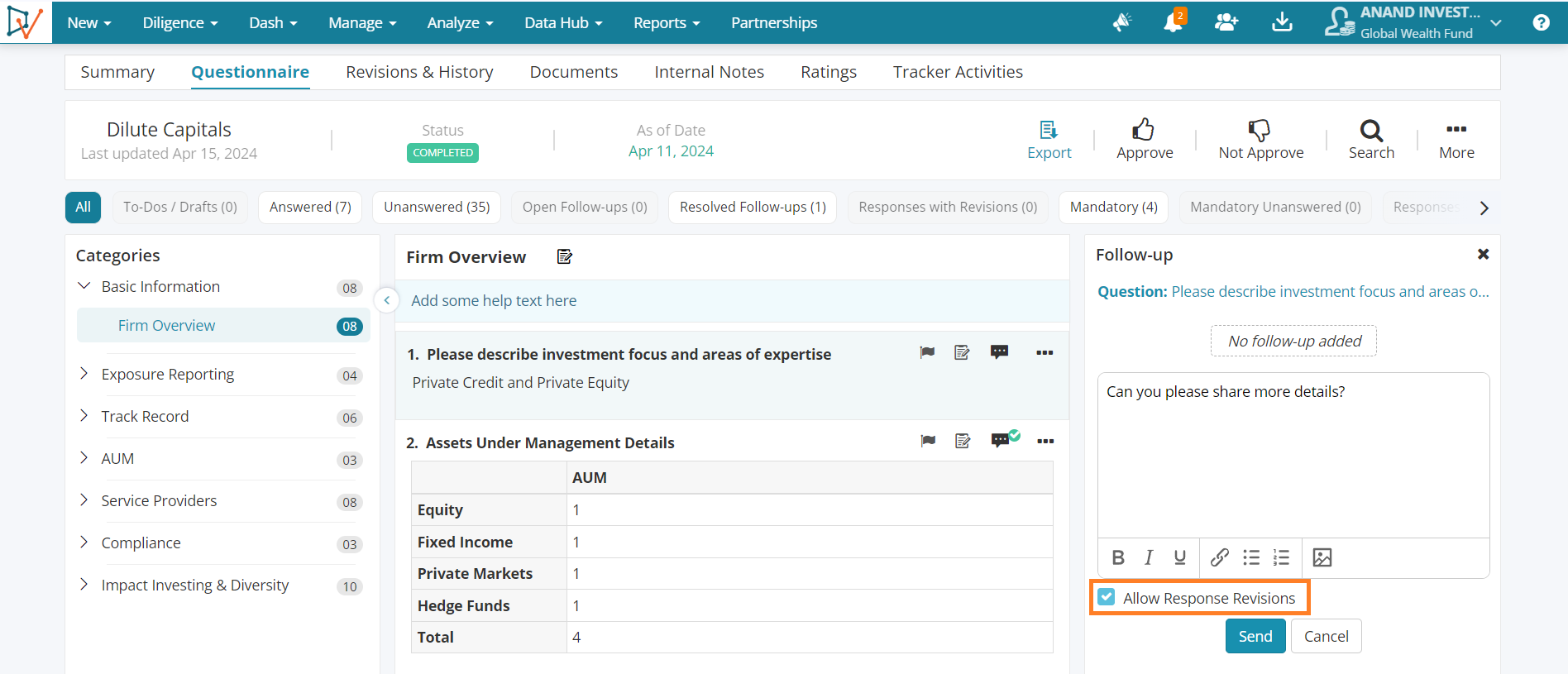
Task: Close the Follow-up panel
Action: (1484, 255)
